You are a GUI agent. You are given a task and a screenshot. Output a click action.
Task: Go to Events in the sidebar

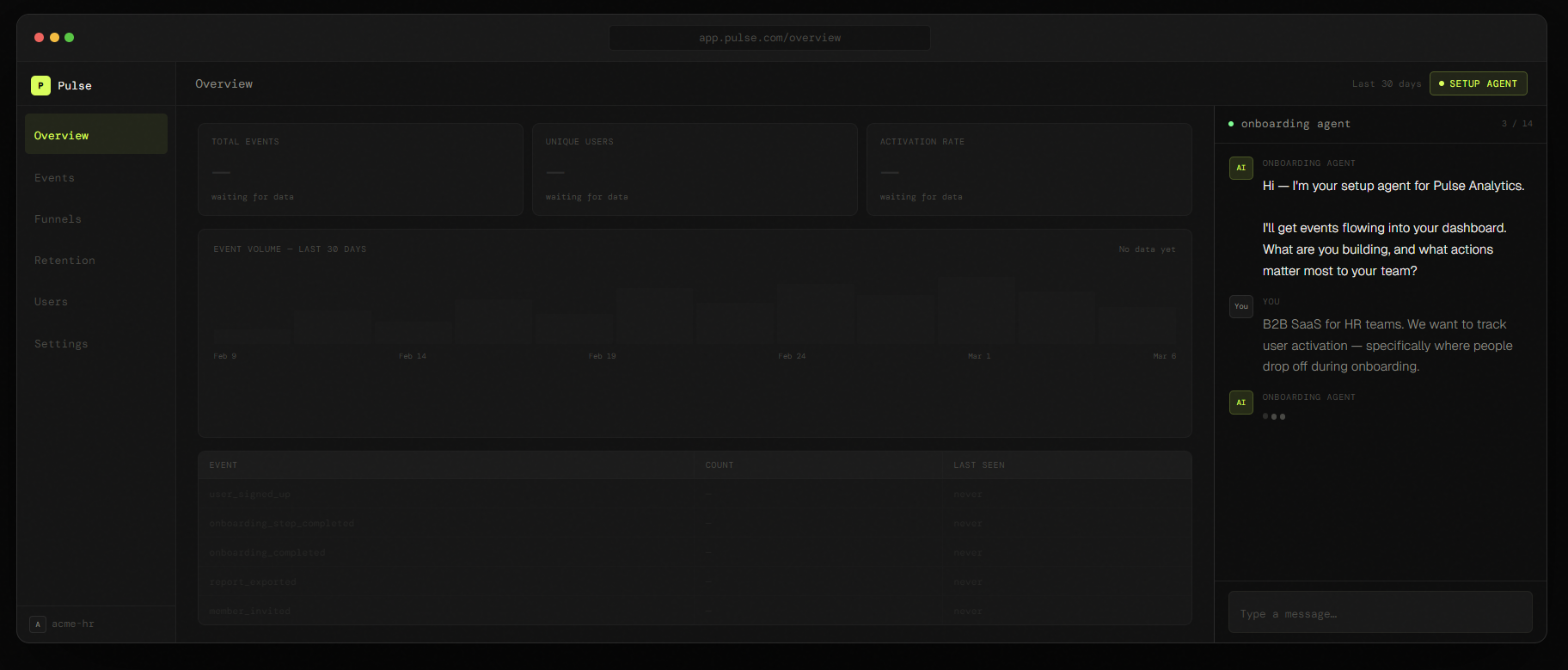point(96,177)
